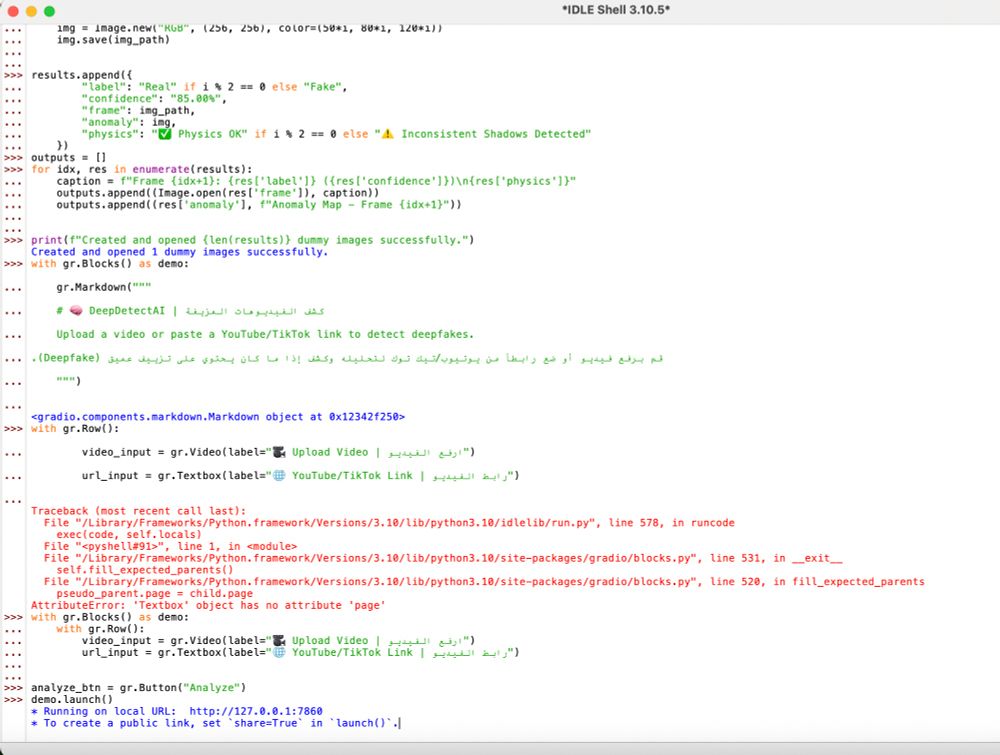Click the gradio Markdown object output line

click(x=218, y=416)
